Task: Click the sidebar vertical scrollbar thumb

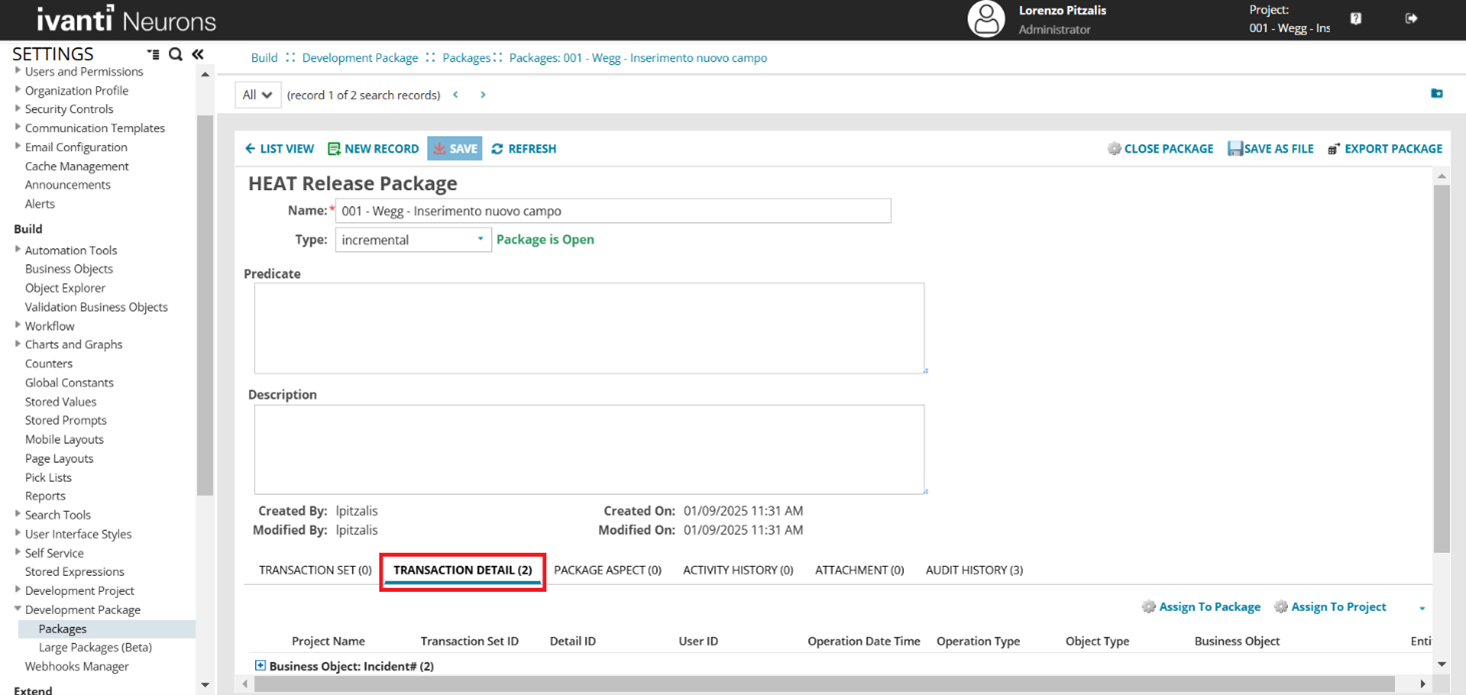Action: click(x=205, y=305)
